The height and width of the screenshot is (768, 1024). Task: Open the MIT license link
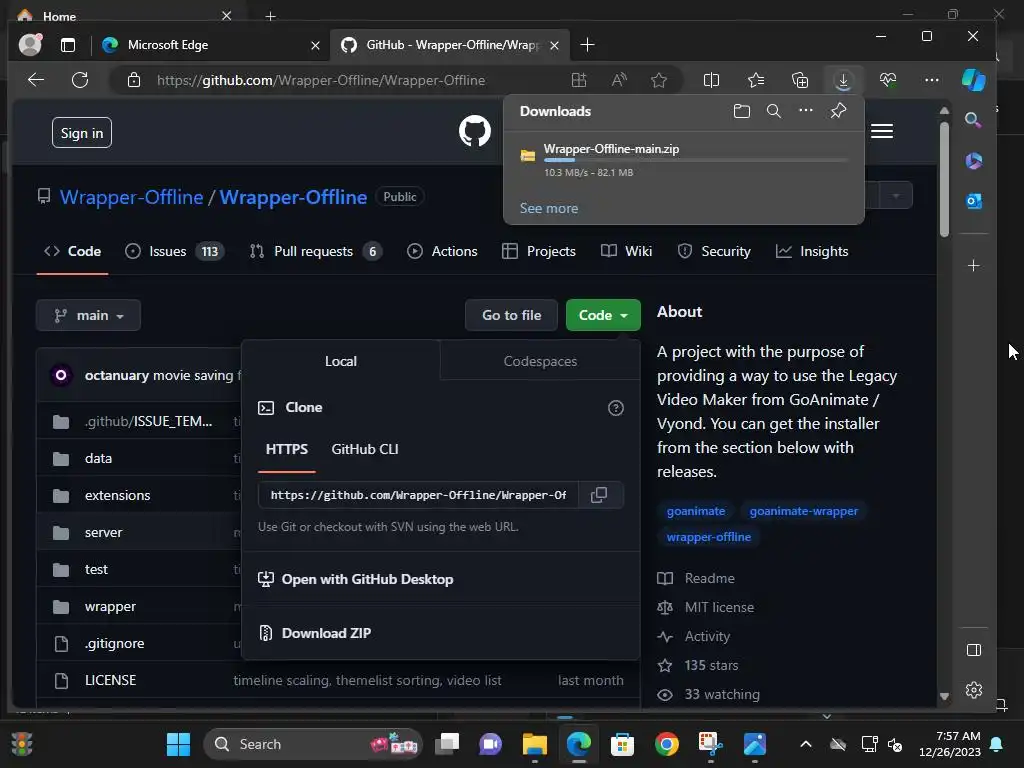(x=719, y=607)
